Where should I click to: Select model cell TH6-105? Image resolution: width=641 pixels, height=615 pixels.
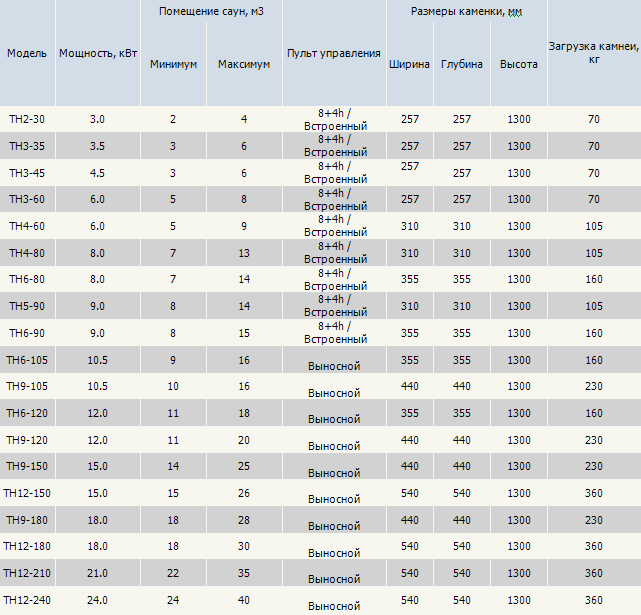[x=27, y=360]
